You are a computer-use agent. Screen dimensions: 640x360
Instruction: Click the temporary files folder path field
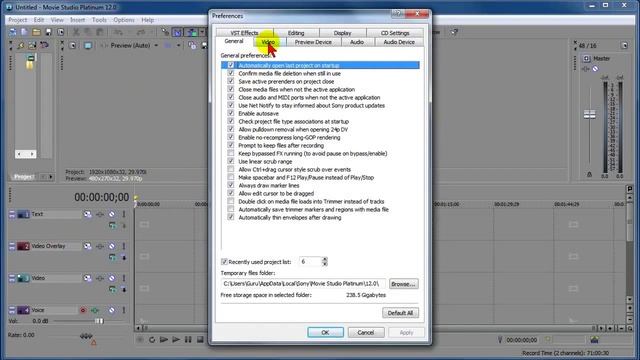point(303,283)
